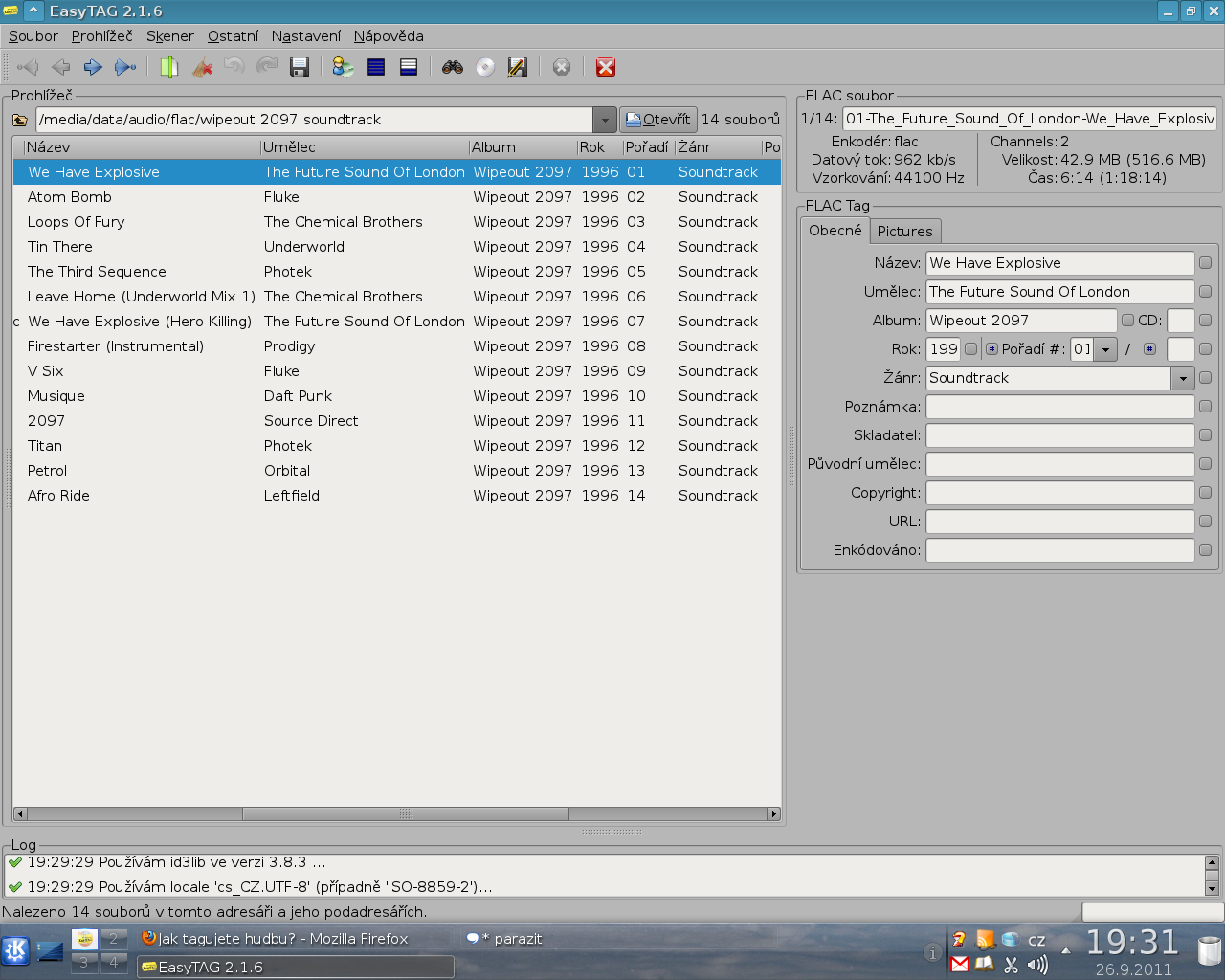Open the Žánr genre dropdown arrow

click(x=1183, y=378)
